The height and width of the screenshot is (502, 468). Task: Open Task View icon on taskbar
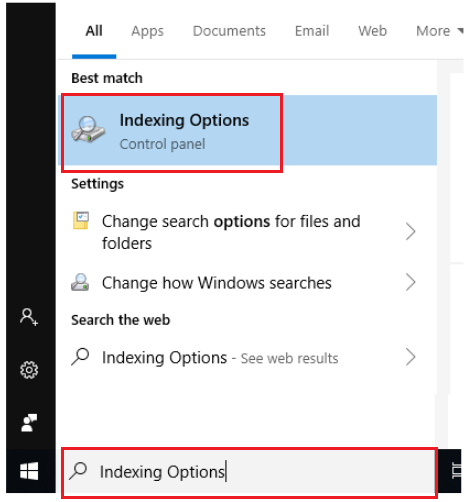(456, 471)
